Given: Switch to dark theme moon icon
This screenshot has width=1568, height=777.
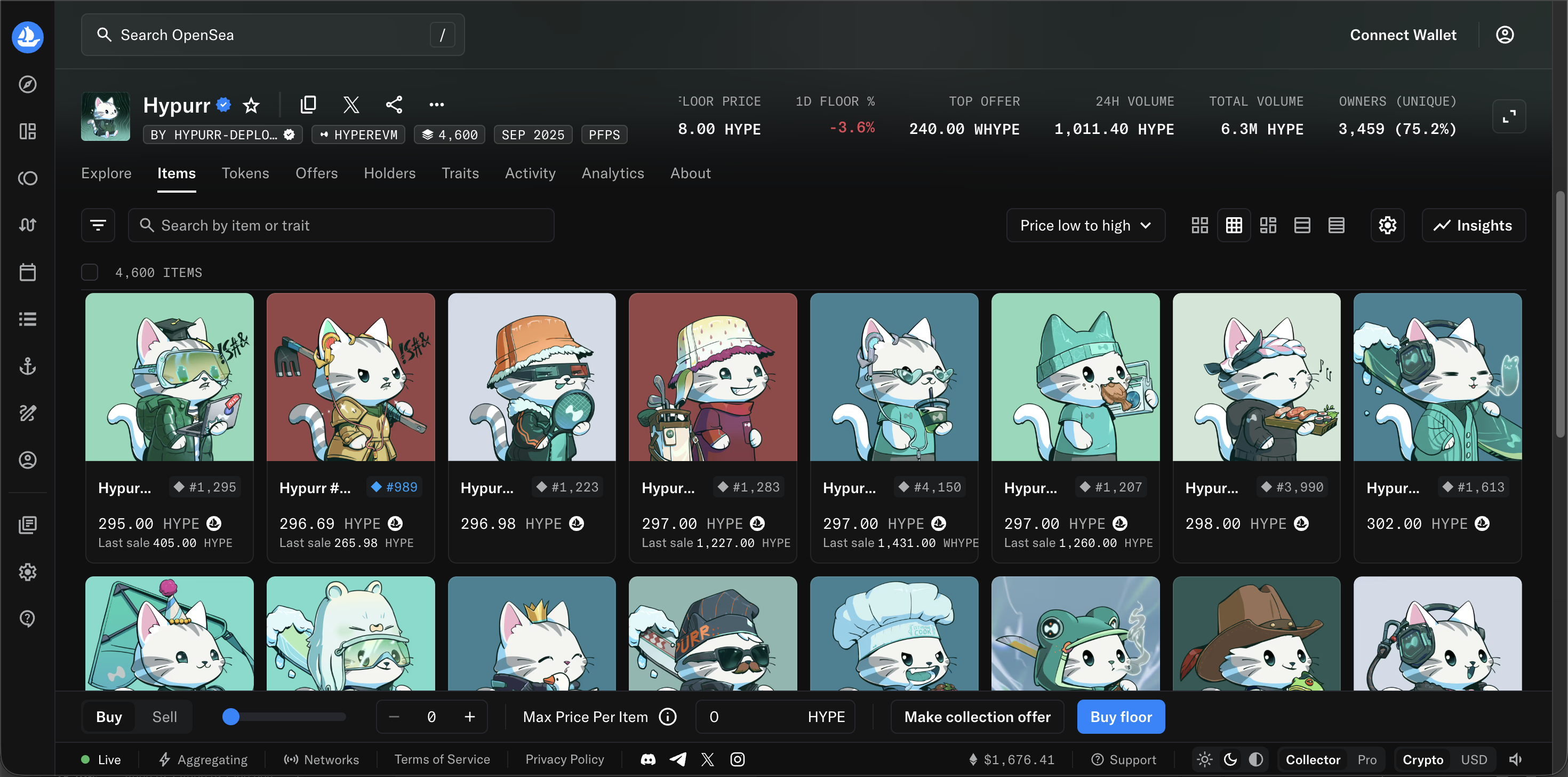Looking at the screenshot, I should tap(1230, 759).
